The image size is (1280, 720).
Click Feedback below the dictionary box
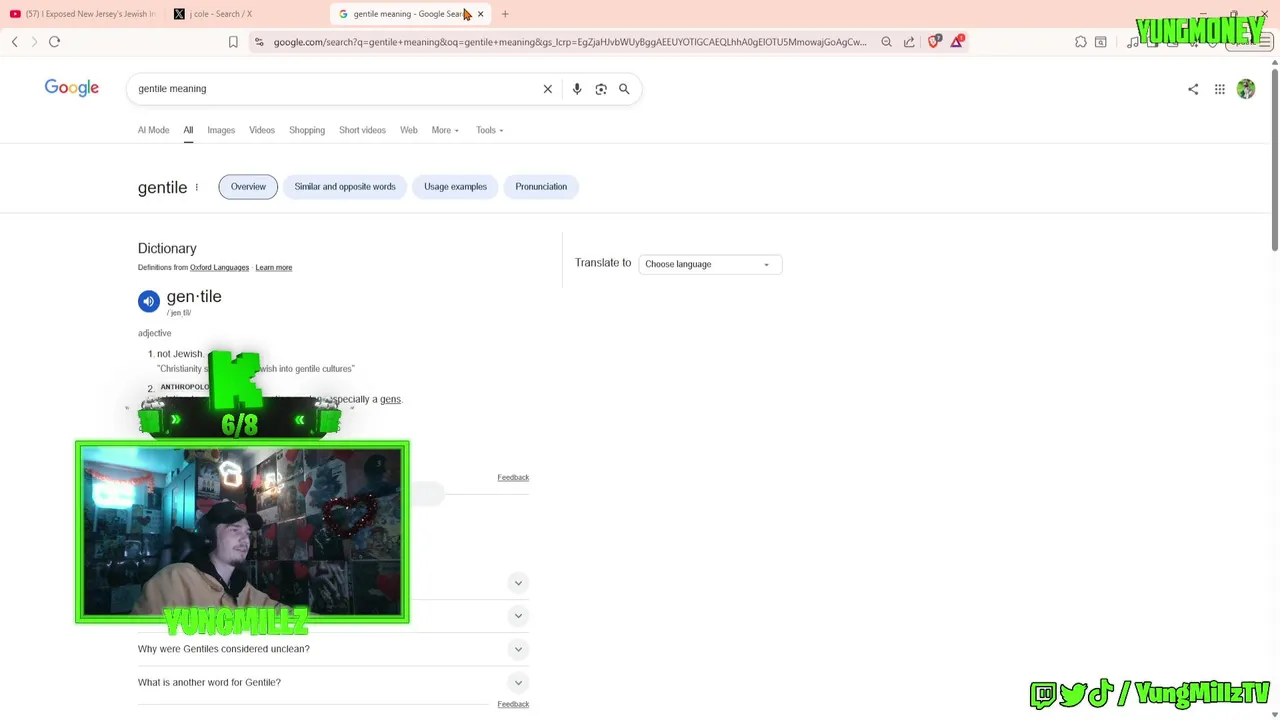(513, 477)
